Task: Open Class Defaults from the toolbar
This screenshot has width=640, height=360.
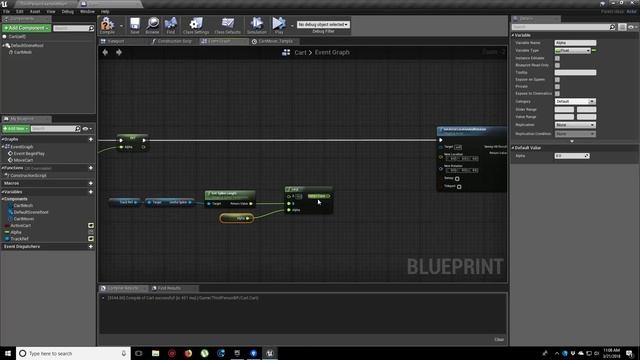Action: tap(227, 25)
